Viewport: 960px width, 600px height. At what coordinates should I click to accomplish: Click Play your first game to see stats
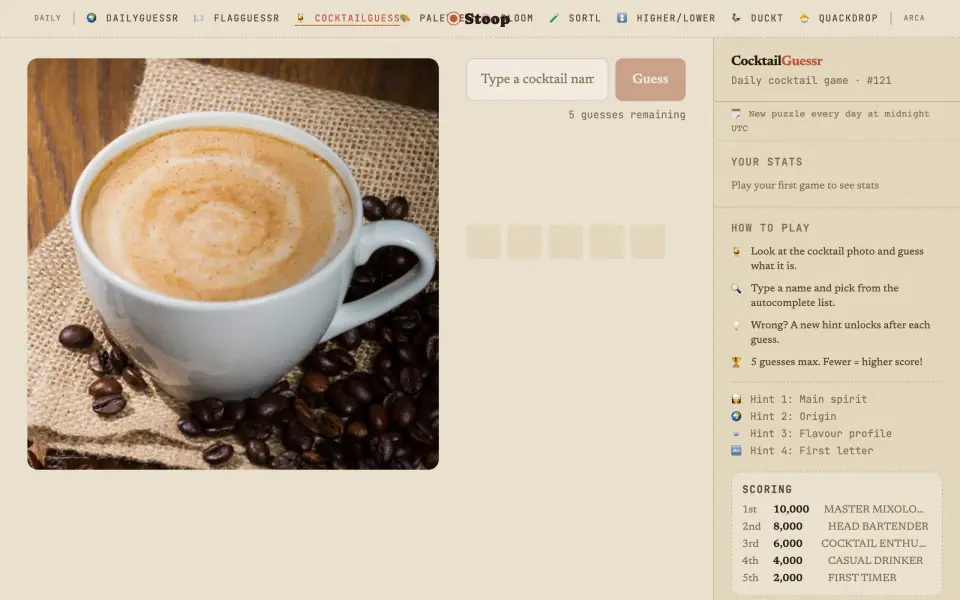(x=805, y=186)
